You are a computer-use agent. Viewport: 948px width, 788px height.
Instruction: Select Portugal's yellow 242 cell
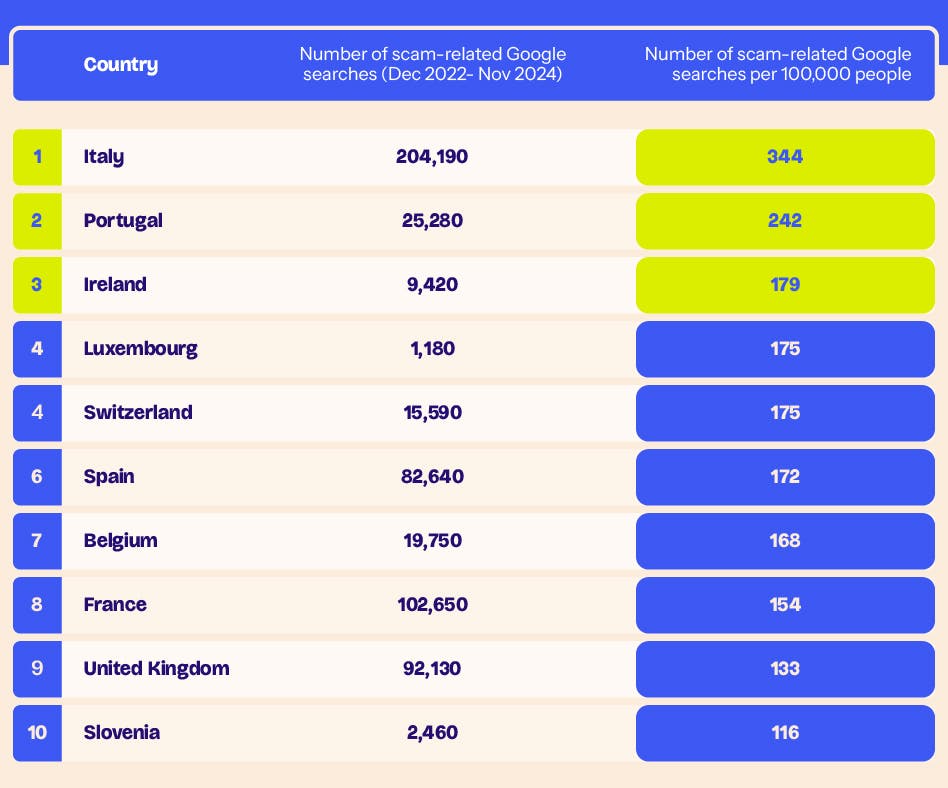(x=785, y=221)
